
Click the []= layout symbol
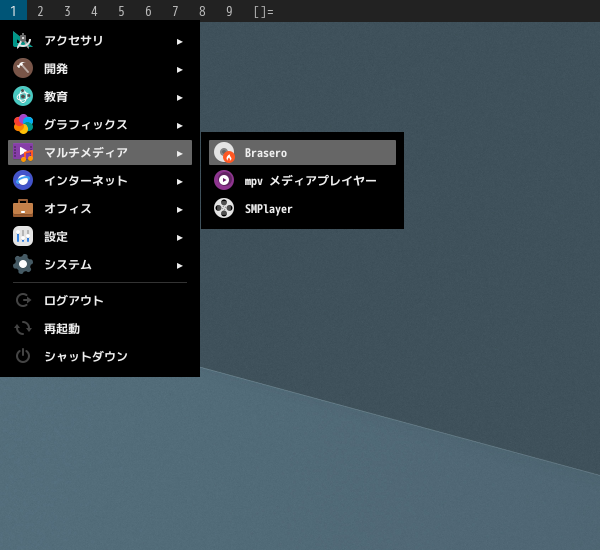[x=264, y=11]
